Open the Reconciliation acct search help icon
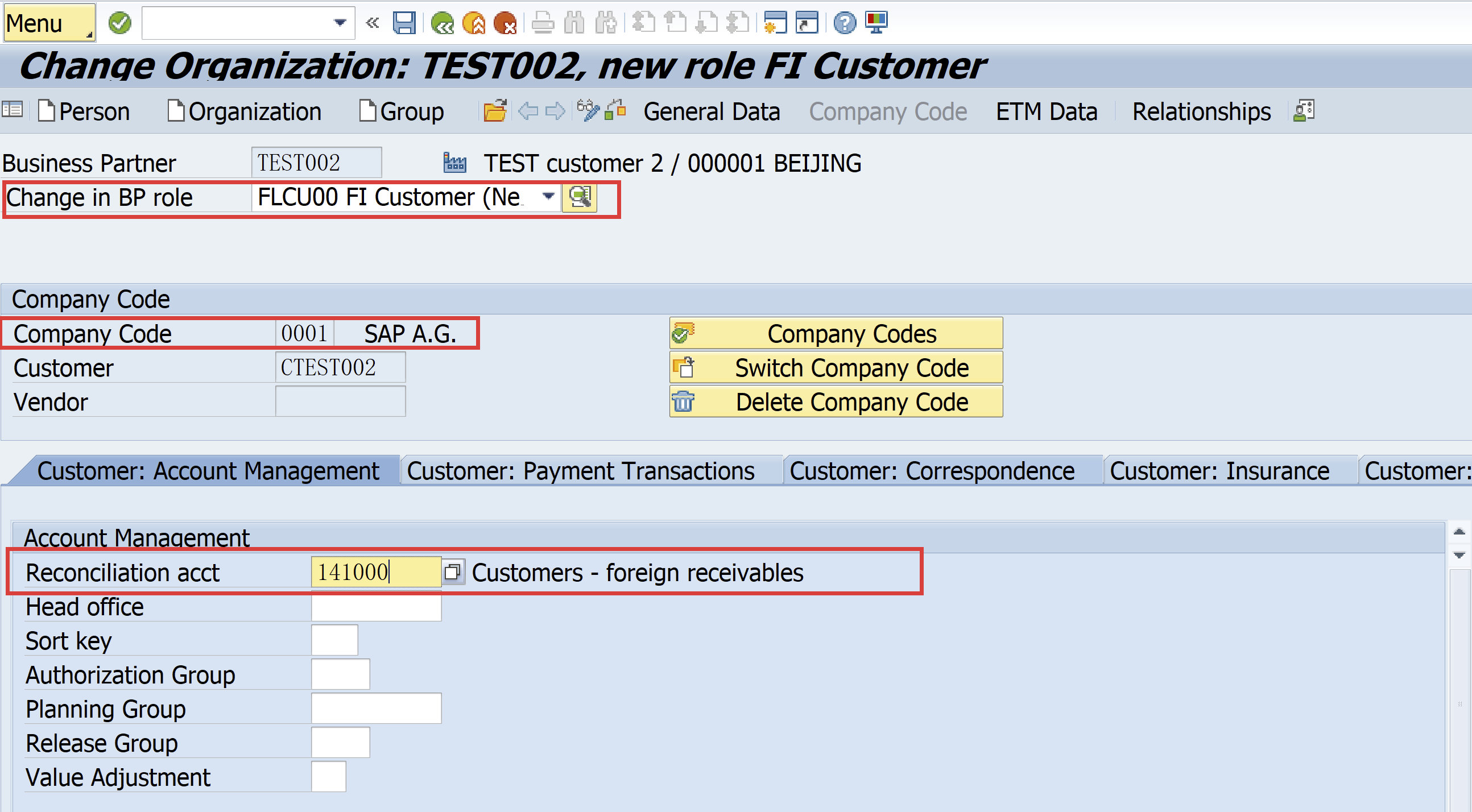The image size is (1472, 812). 453,572
